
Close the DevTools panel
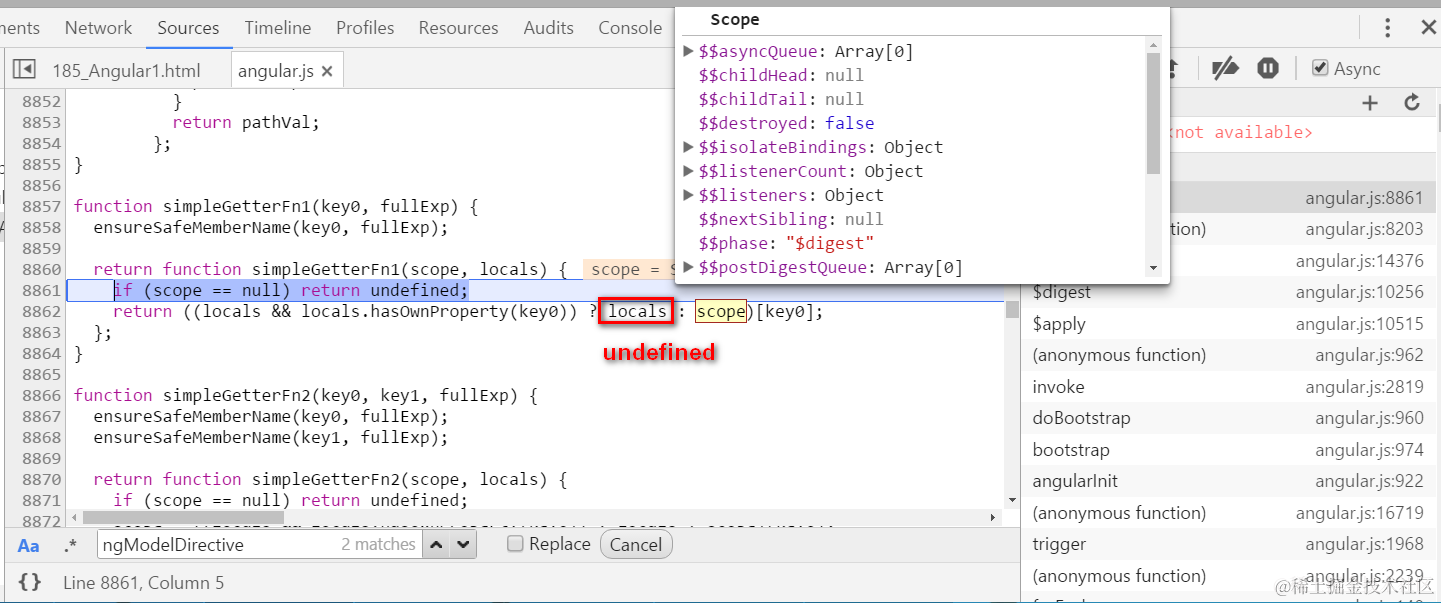click(1427, 28)
